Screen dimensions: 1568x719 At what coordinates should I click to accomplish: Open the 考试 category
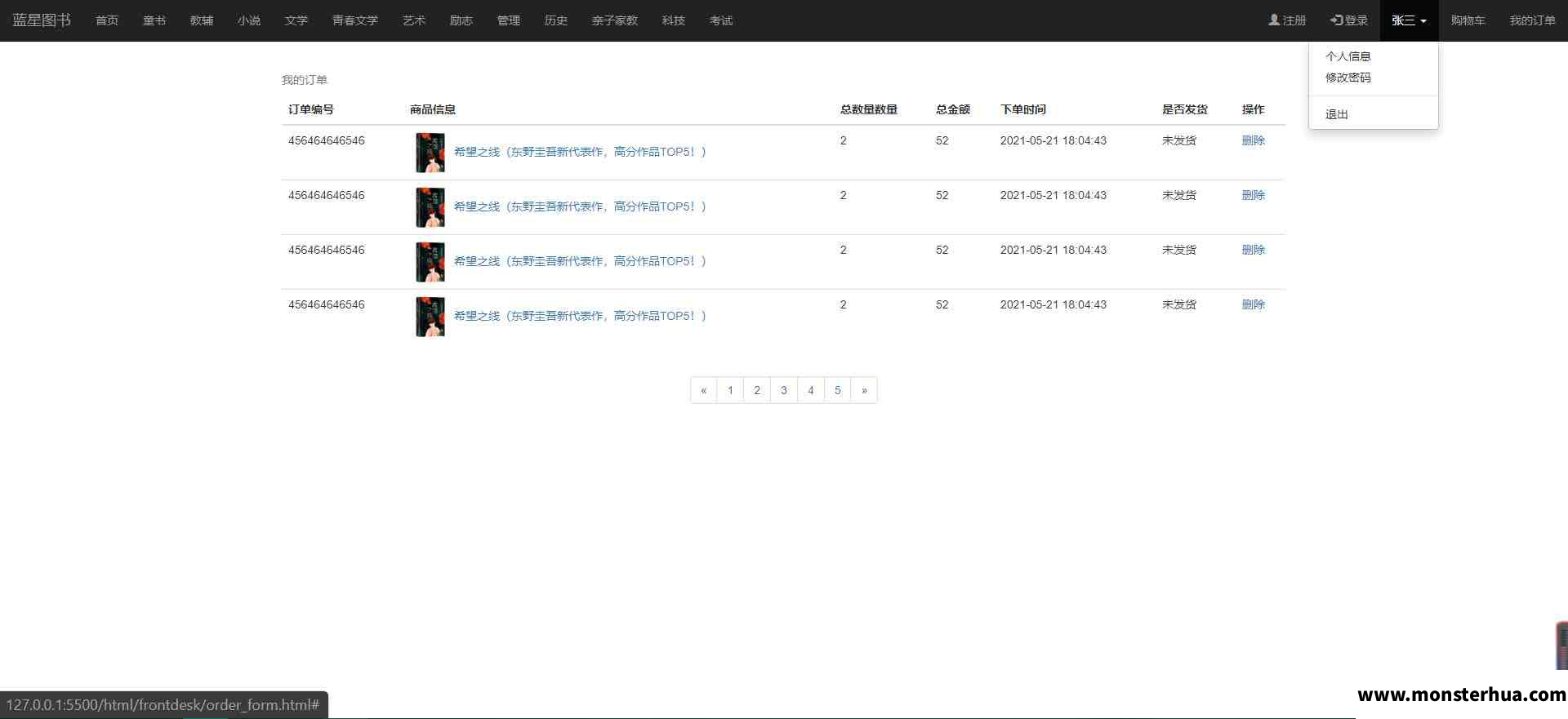coord(721,20)
